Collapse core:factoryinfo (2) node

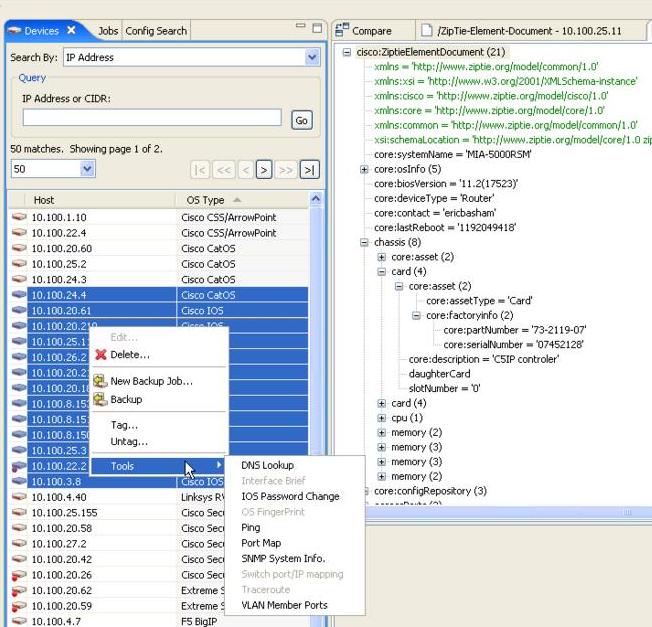416,316
